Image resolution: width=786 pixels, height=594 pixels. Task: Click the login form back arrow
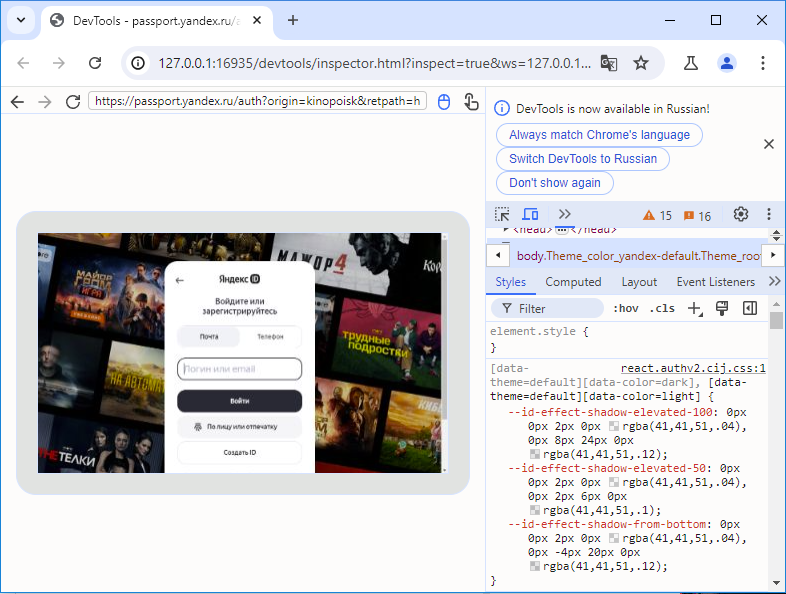(x=180, y=280)
